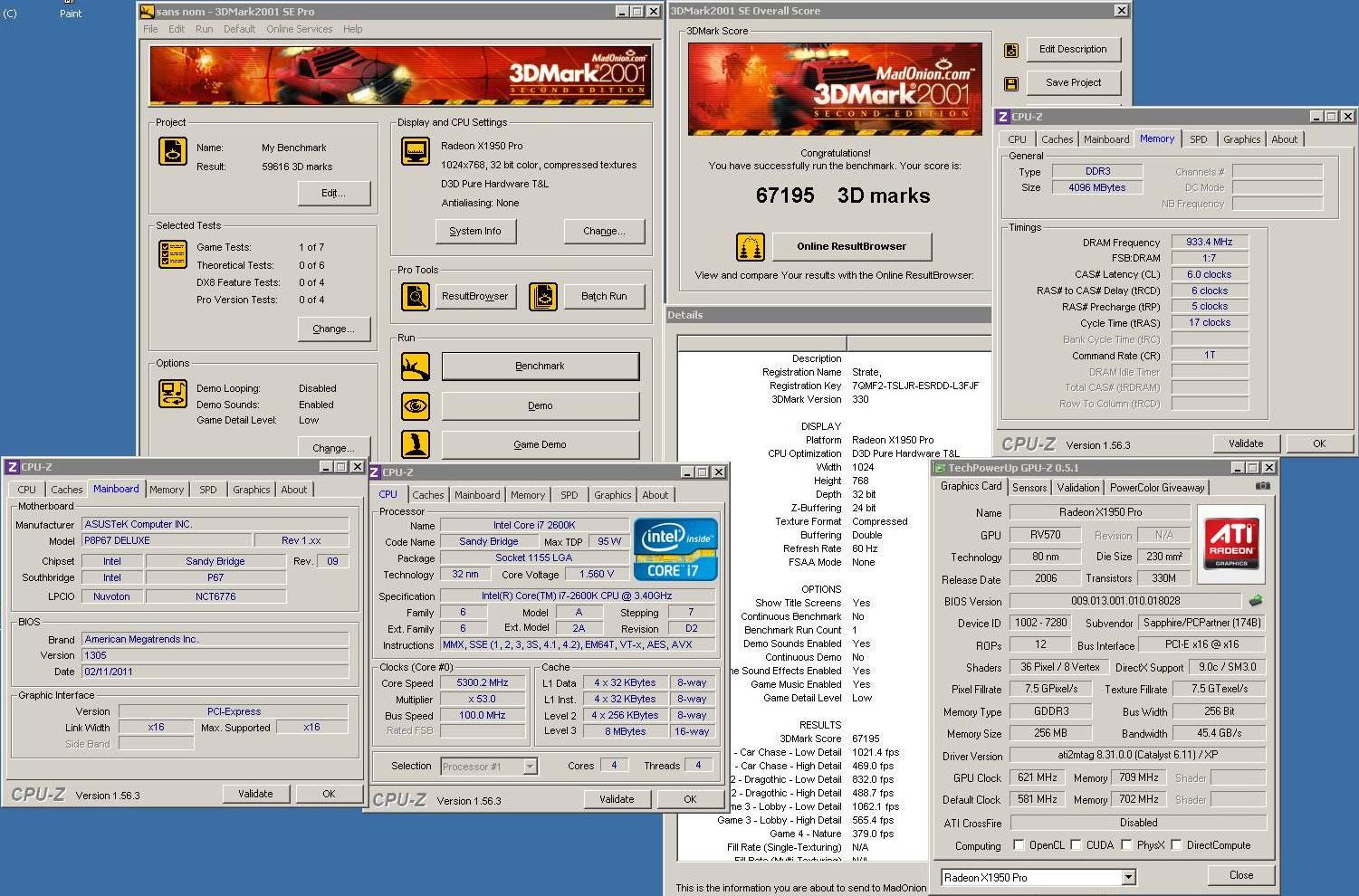This screenshot has width=1359, height=896.
Task: Switch to Caches tab in CPU-Z processor window
Action: tap(428, 495)
